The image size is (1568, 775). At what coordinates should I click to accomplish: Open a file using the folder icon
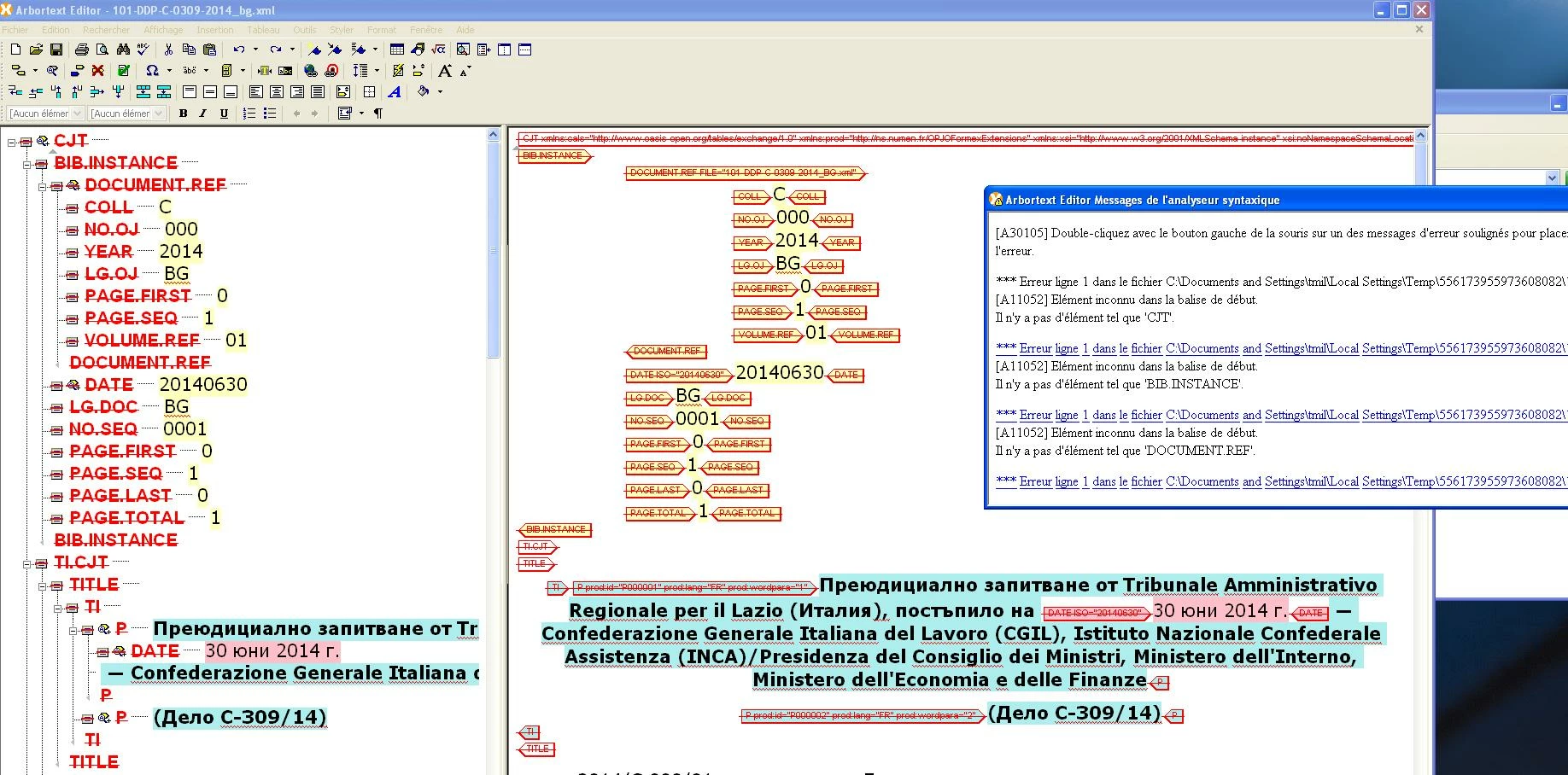[x=36, y=50]
